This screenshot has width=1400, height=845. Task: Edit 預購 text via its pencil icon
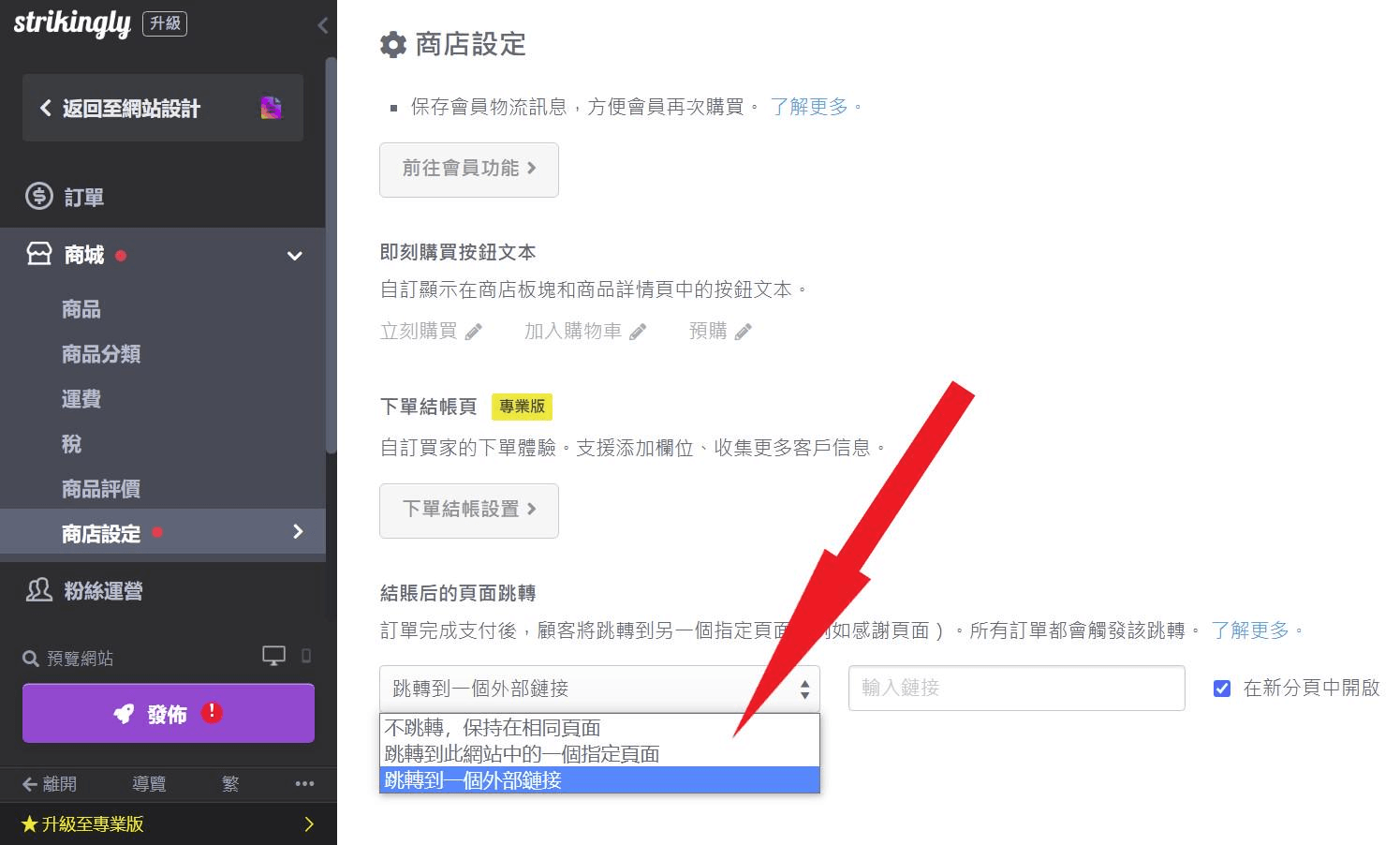744,330
